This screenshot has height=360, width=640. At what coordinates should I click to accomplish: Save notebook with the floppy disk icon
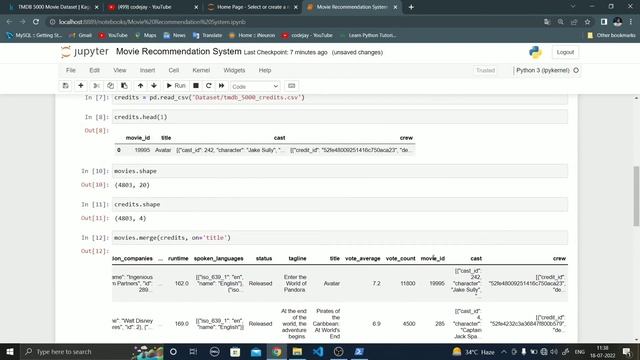click(65, 86)
